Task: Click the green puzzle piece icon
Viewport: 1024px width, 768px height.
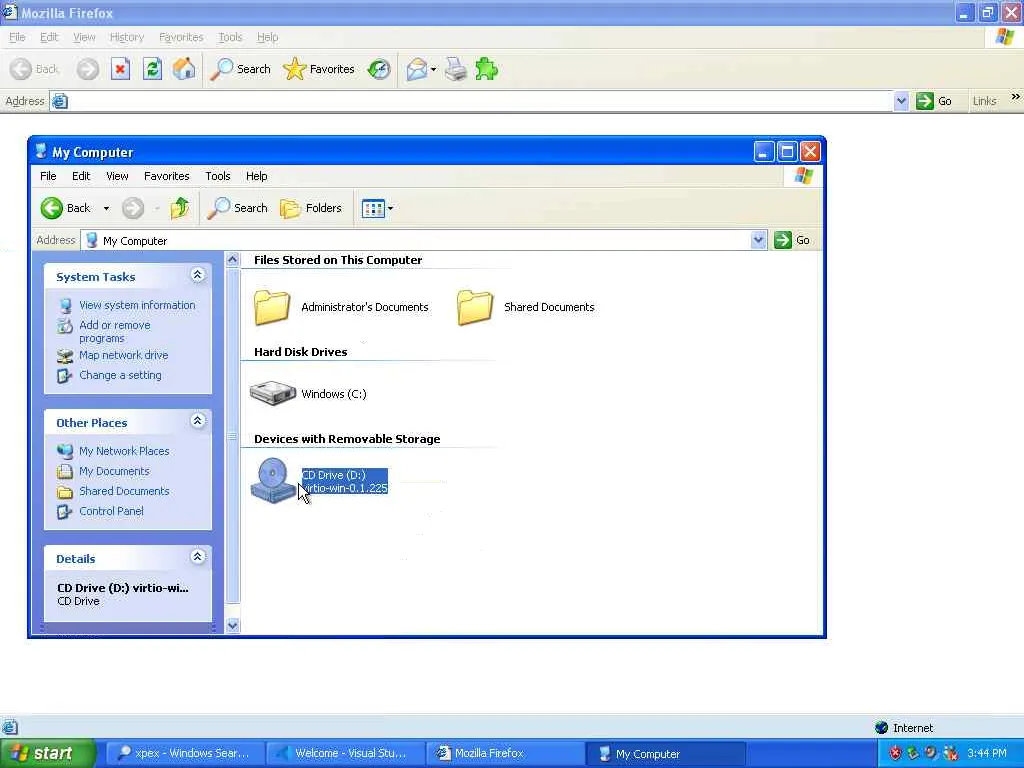Action: pyautogui.click(x=487, y=69)
